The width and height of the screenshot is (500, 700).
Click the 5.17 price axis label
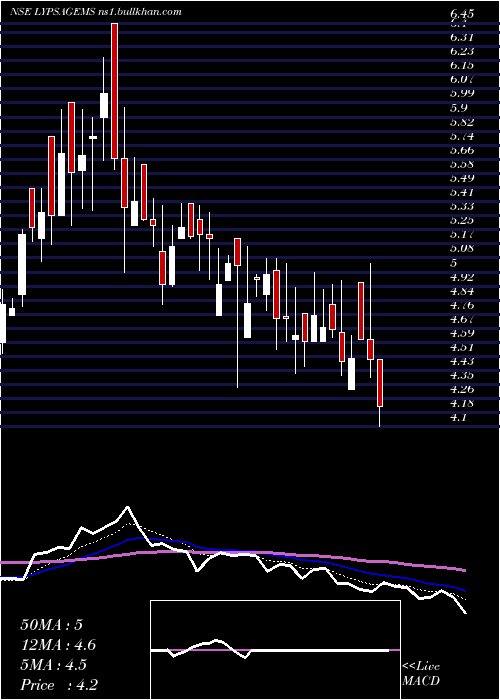coord(462,235)
